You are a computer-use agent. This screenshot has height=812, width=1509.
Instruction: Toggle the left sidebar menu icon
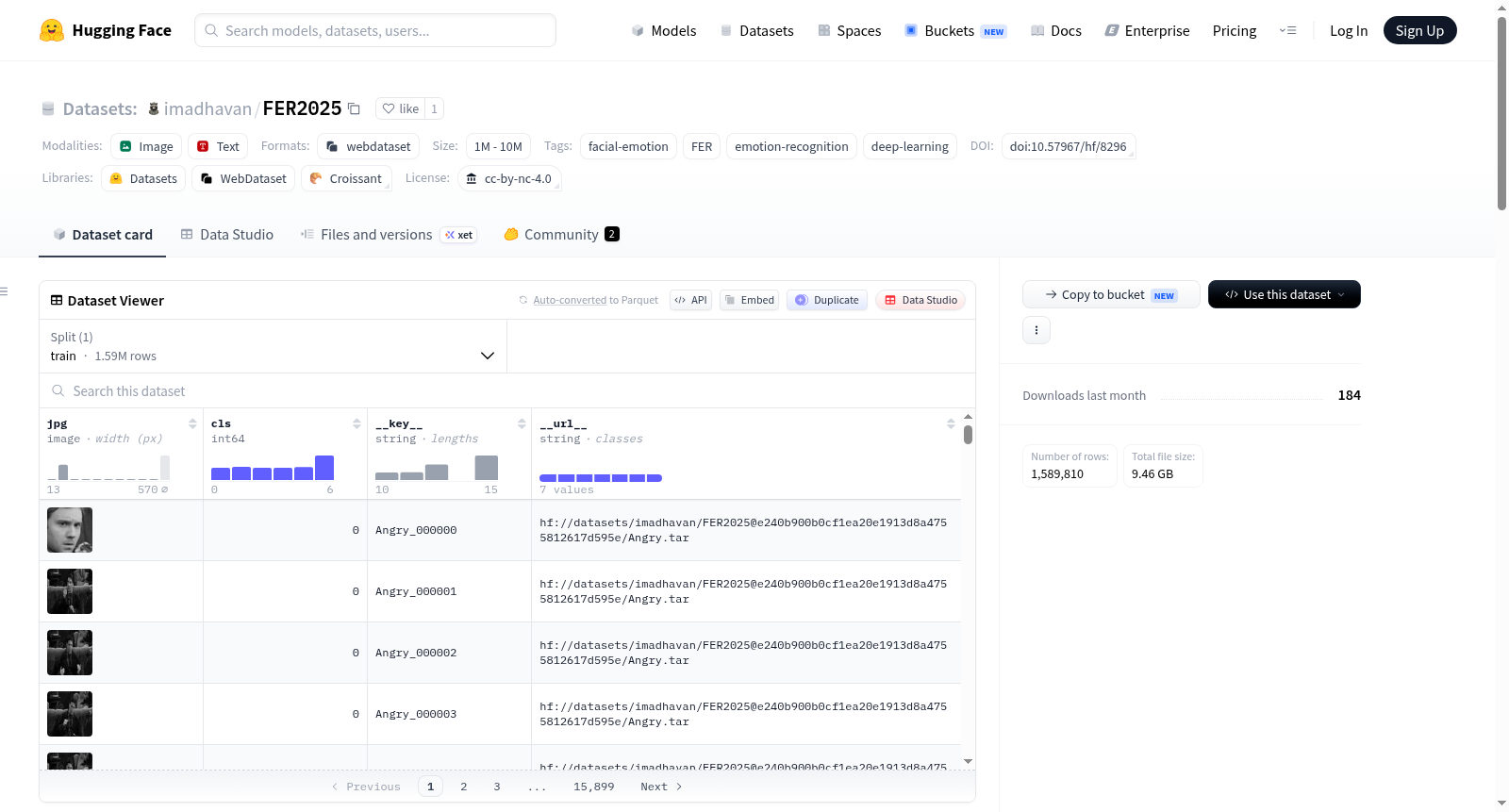pos(4,291)
